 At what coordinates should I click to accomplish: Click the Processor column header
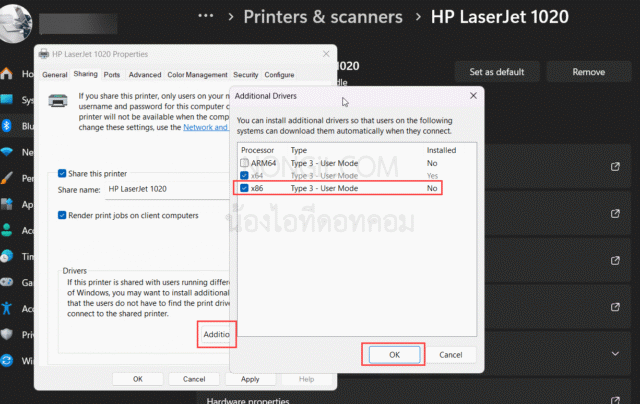click(257, 150)
